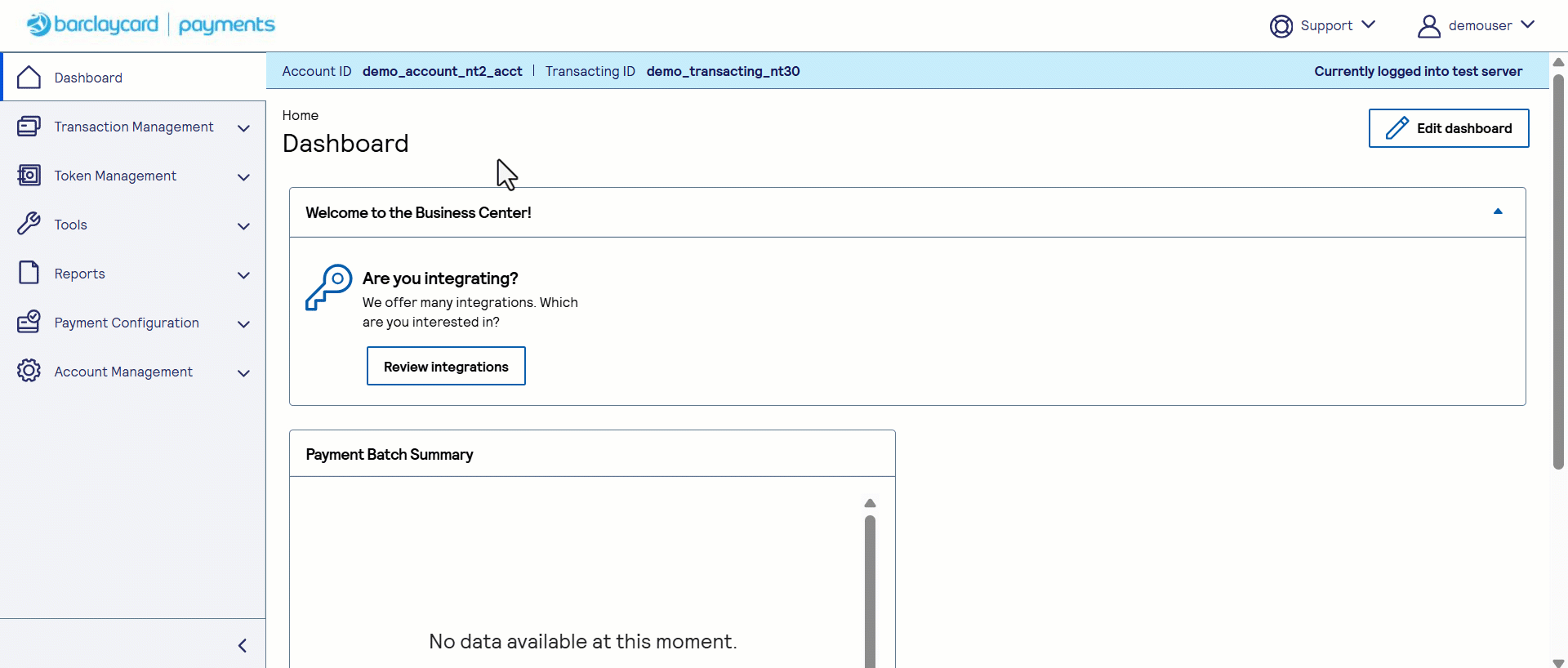1568x668 pixels.
Task: Open the demouser account dropdown
Action: 1477,26
